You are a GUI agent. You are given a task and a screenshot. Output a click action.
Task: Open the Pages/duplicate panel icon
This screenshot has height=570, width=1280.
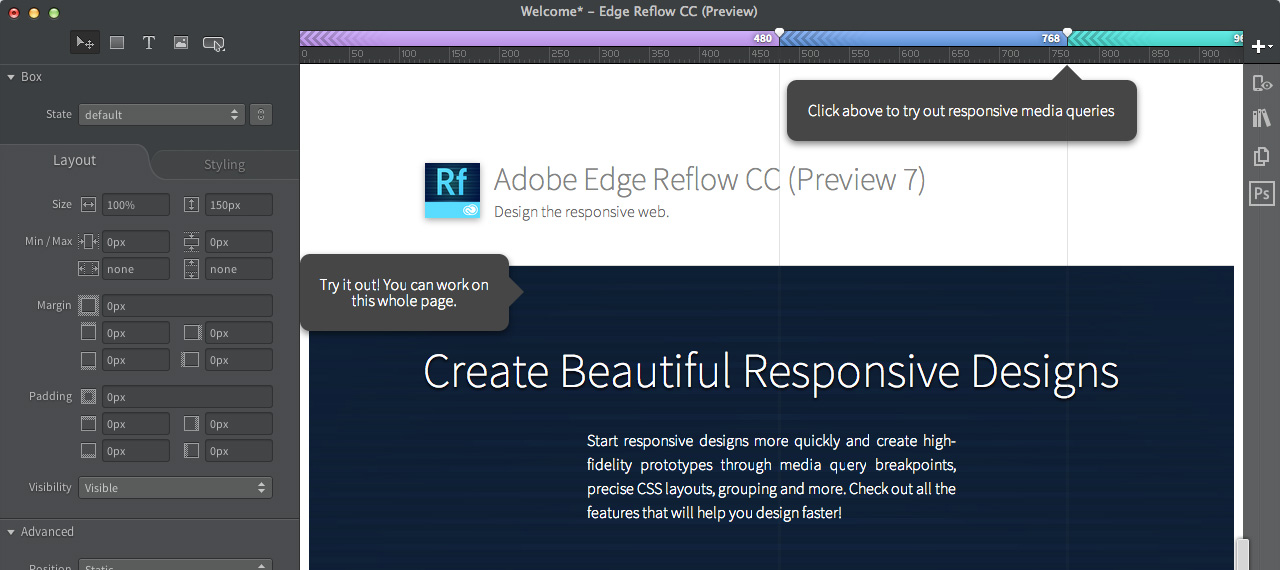(x=1262, y=156)
